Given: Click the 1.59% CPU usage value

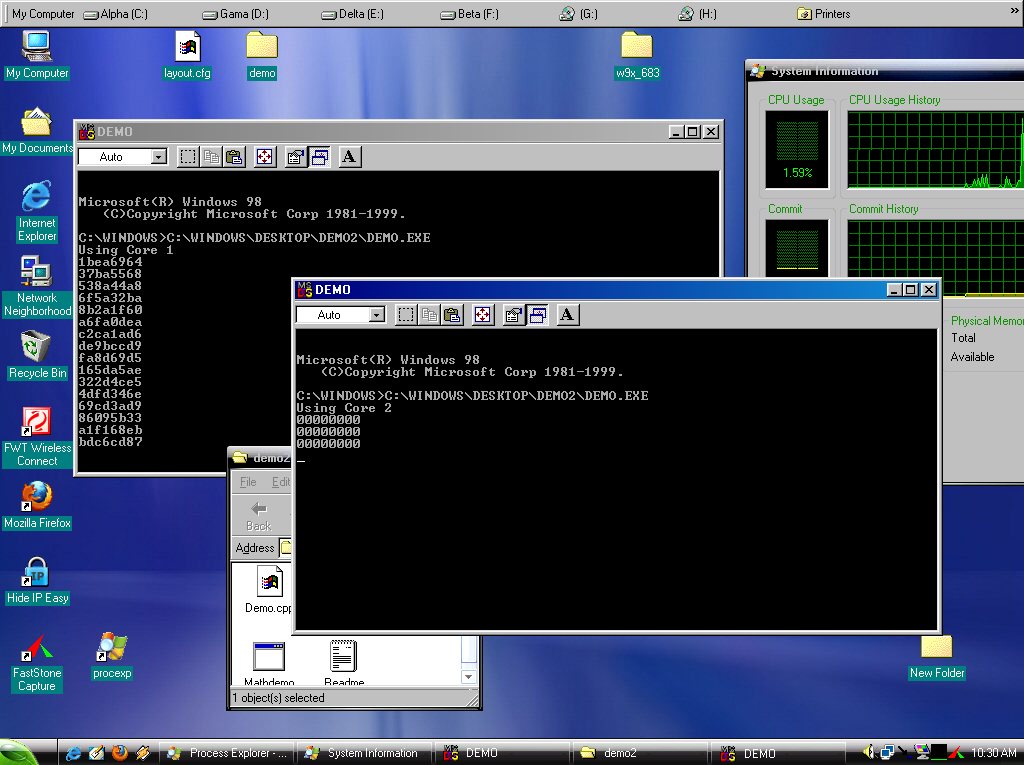Looking at the screenshot, I should 797,173.
